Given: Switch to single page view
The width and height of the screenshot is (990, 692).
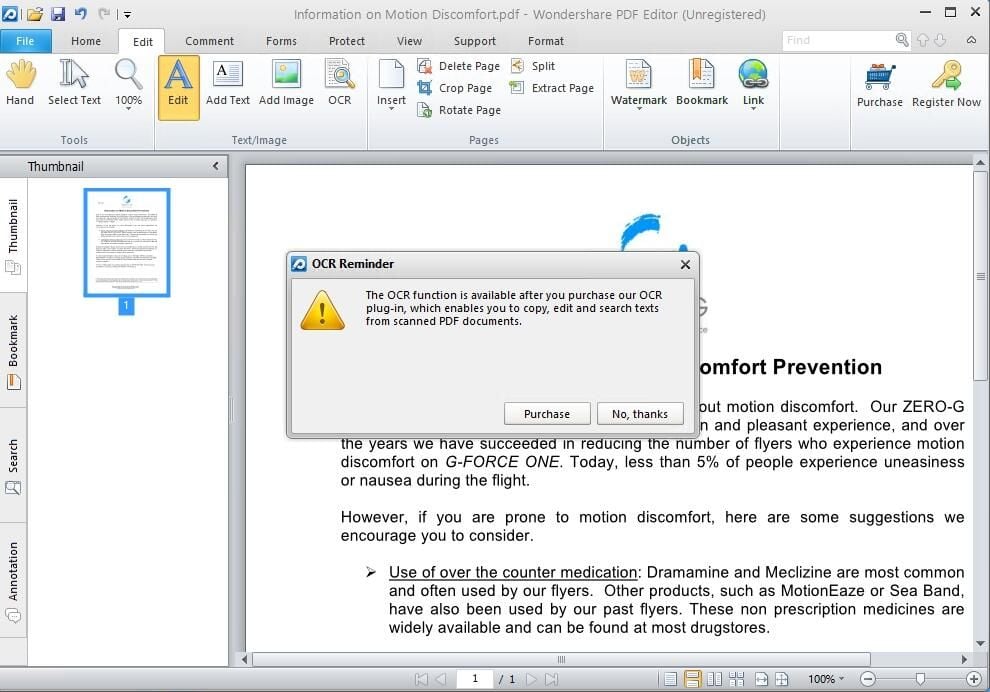Looking at the screenshot, I should [x=671, y=679].
